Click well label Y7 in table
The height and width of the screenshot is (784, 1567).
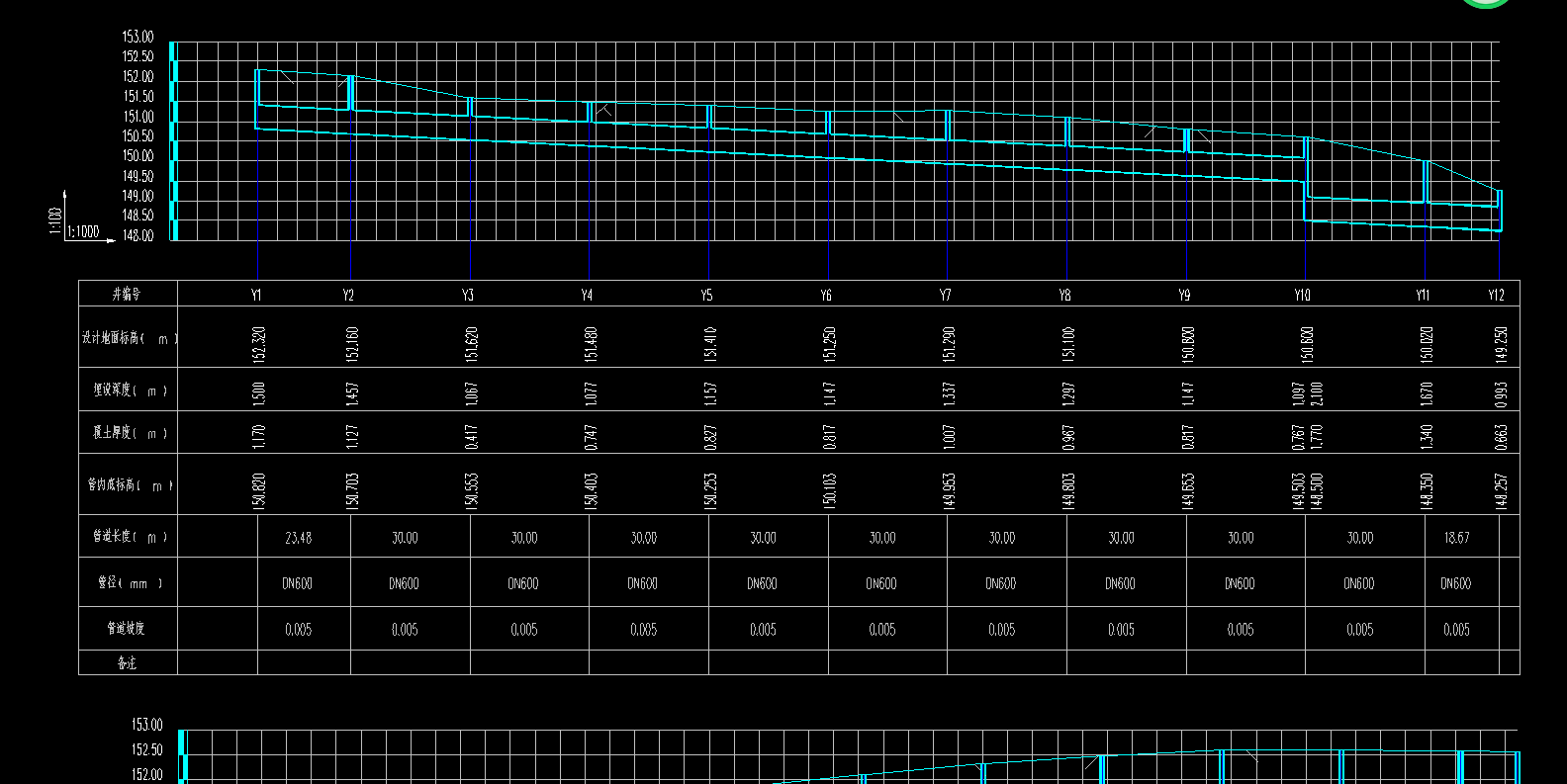(946, 295)
